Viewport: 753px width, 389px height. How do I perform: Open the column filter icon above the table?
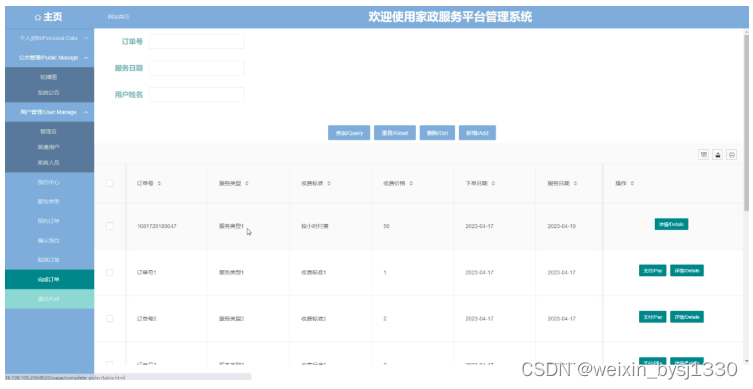point(704,155)
